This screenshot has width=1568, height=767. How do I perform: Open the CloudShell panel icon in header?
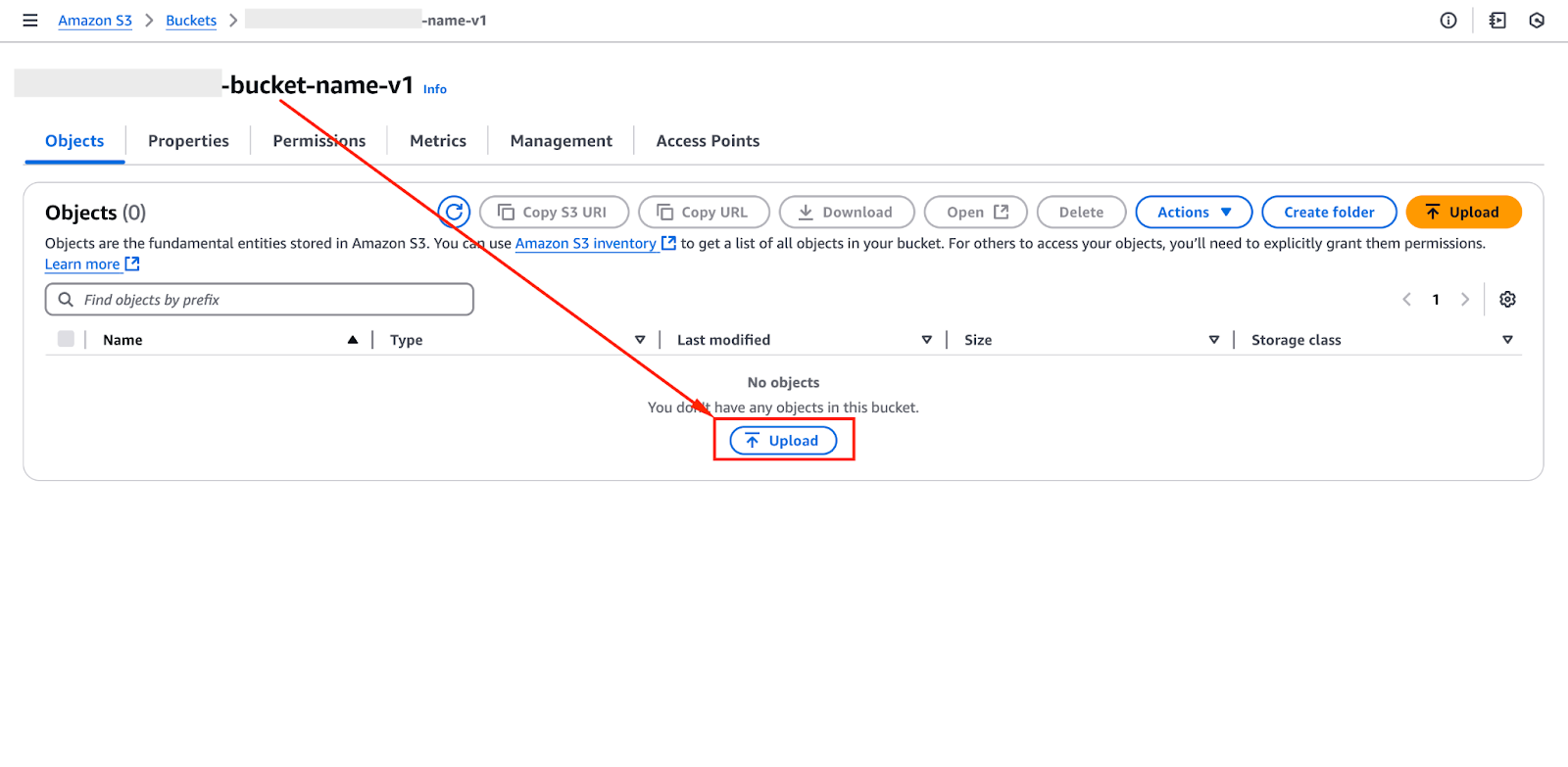(x=1497, y=21)
